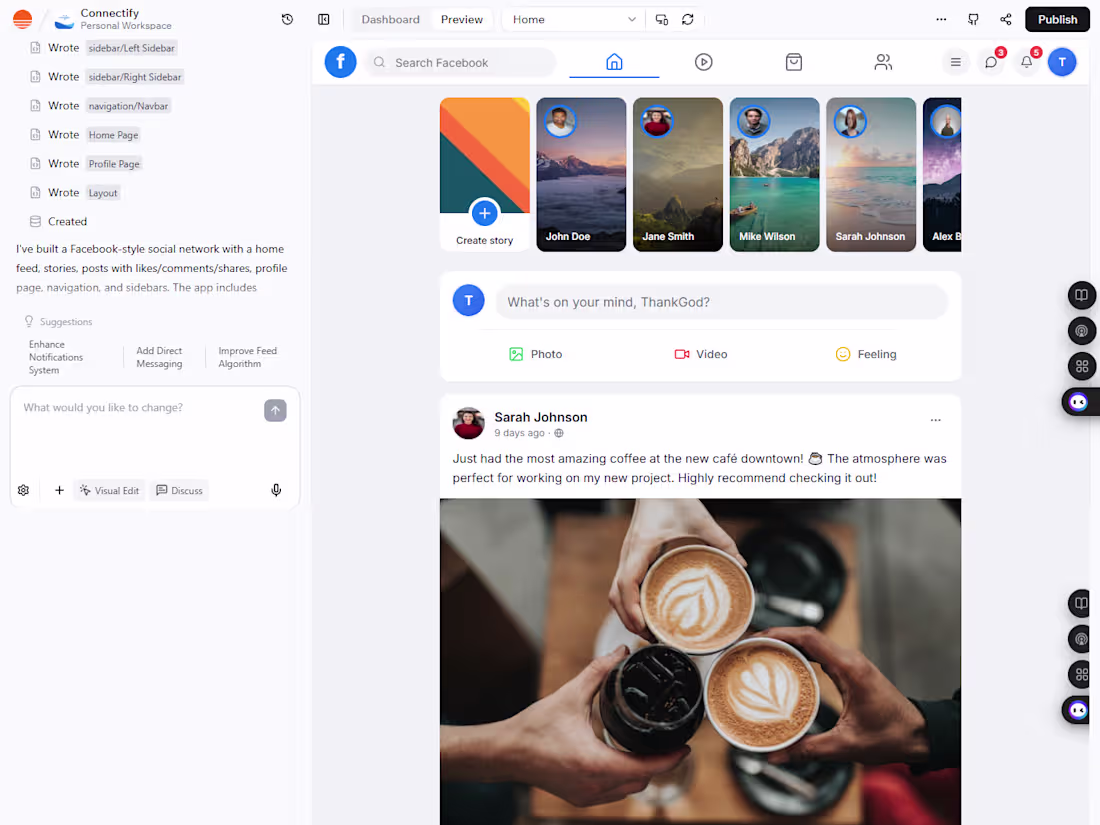Click Sarah Johnson's post avatar photo
The width and height of the screenshot is (1100, 825).
469,424
